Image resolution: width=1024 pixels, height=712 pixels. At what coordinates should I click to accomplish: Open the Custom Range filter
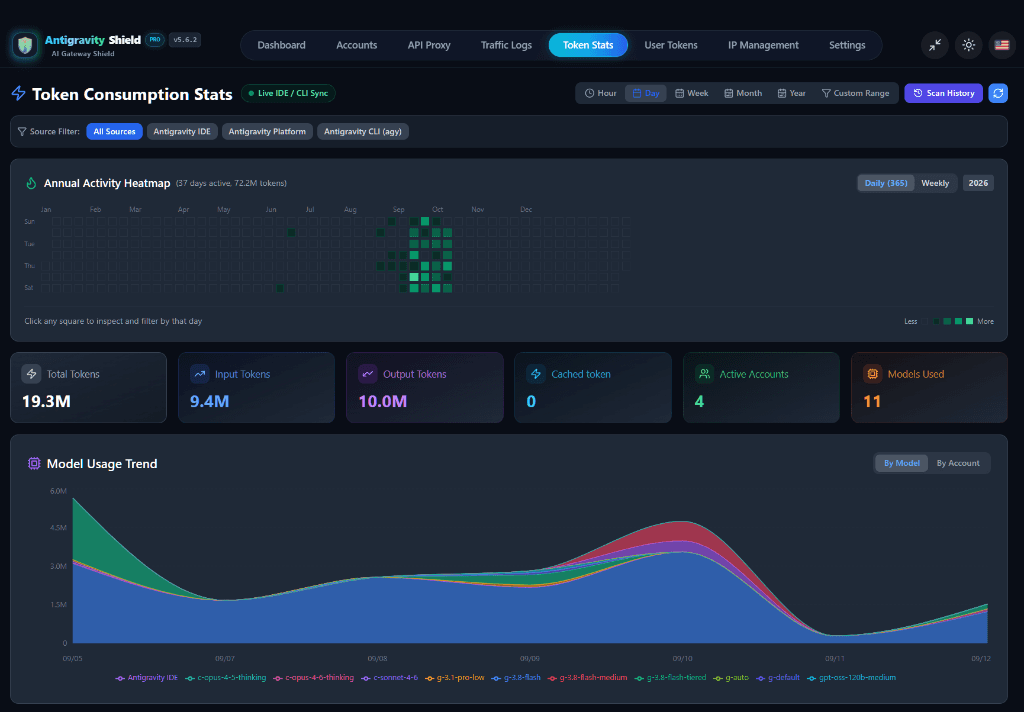pos(855,93)
